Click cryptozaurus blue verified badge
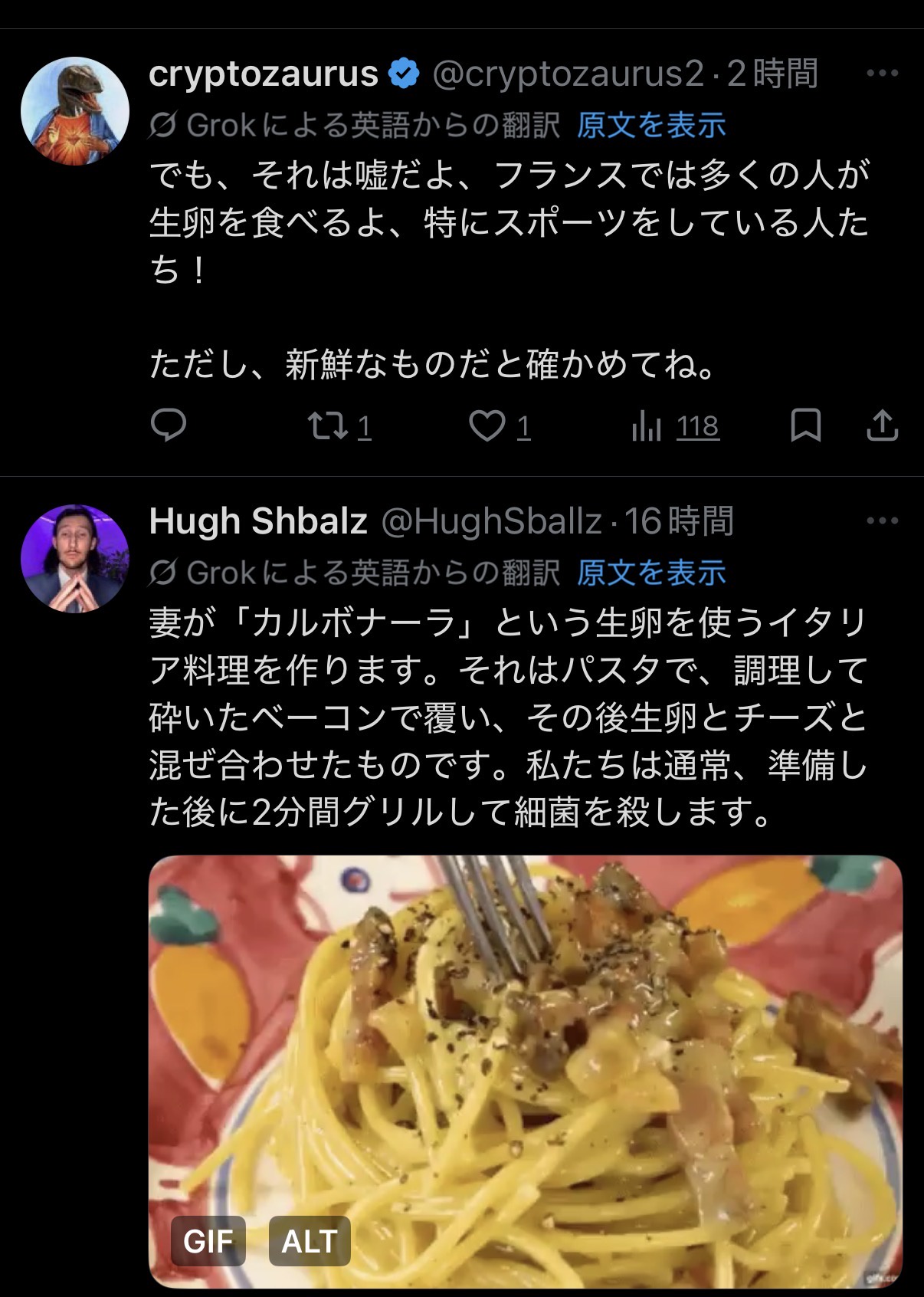This screenshot has width=924, height=1297. pos(404,74)
